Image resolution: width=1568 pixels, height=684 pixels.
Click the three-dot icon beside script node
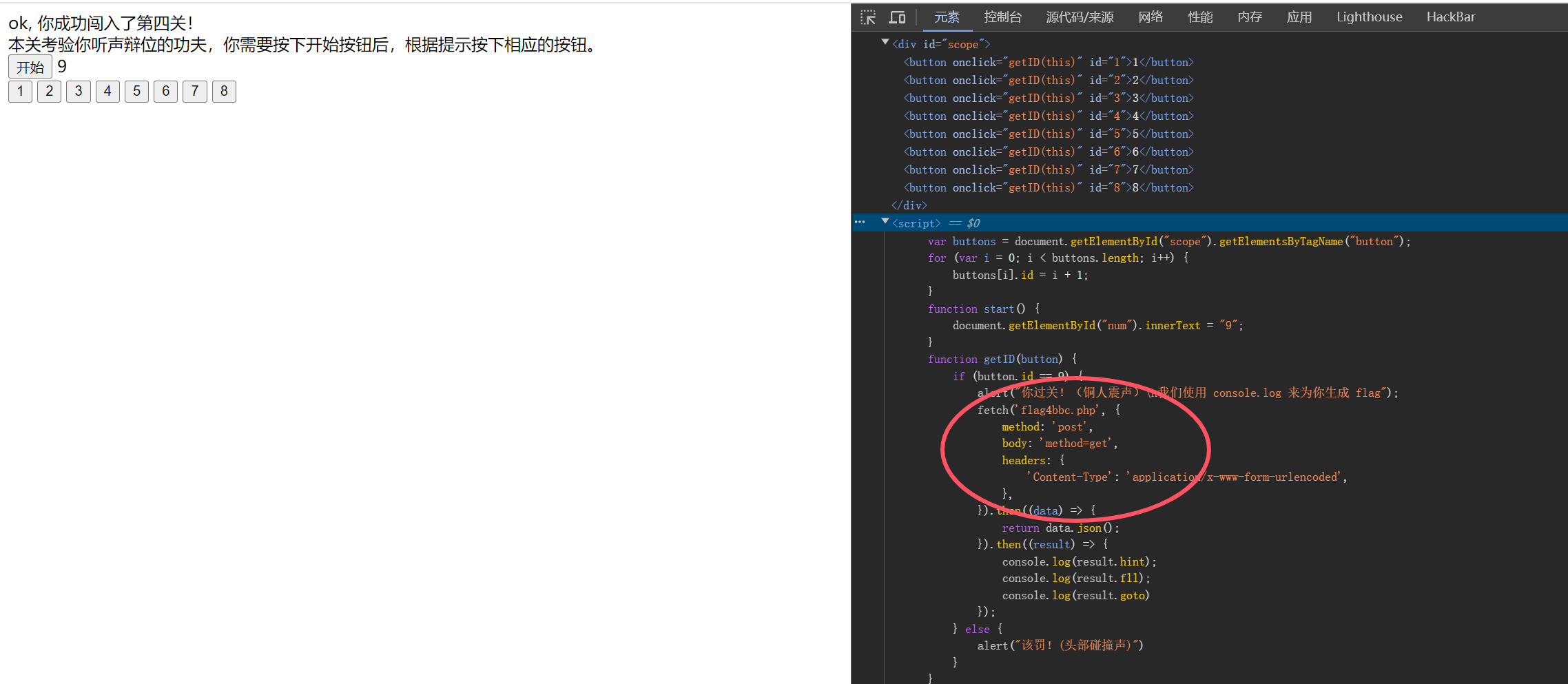[860, 222]
